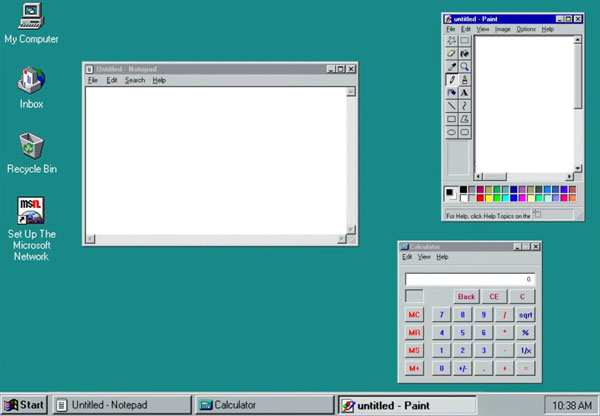
Task: Select the Airbrush spray can tool
Action: point(452,93)
